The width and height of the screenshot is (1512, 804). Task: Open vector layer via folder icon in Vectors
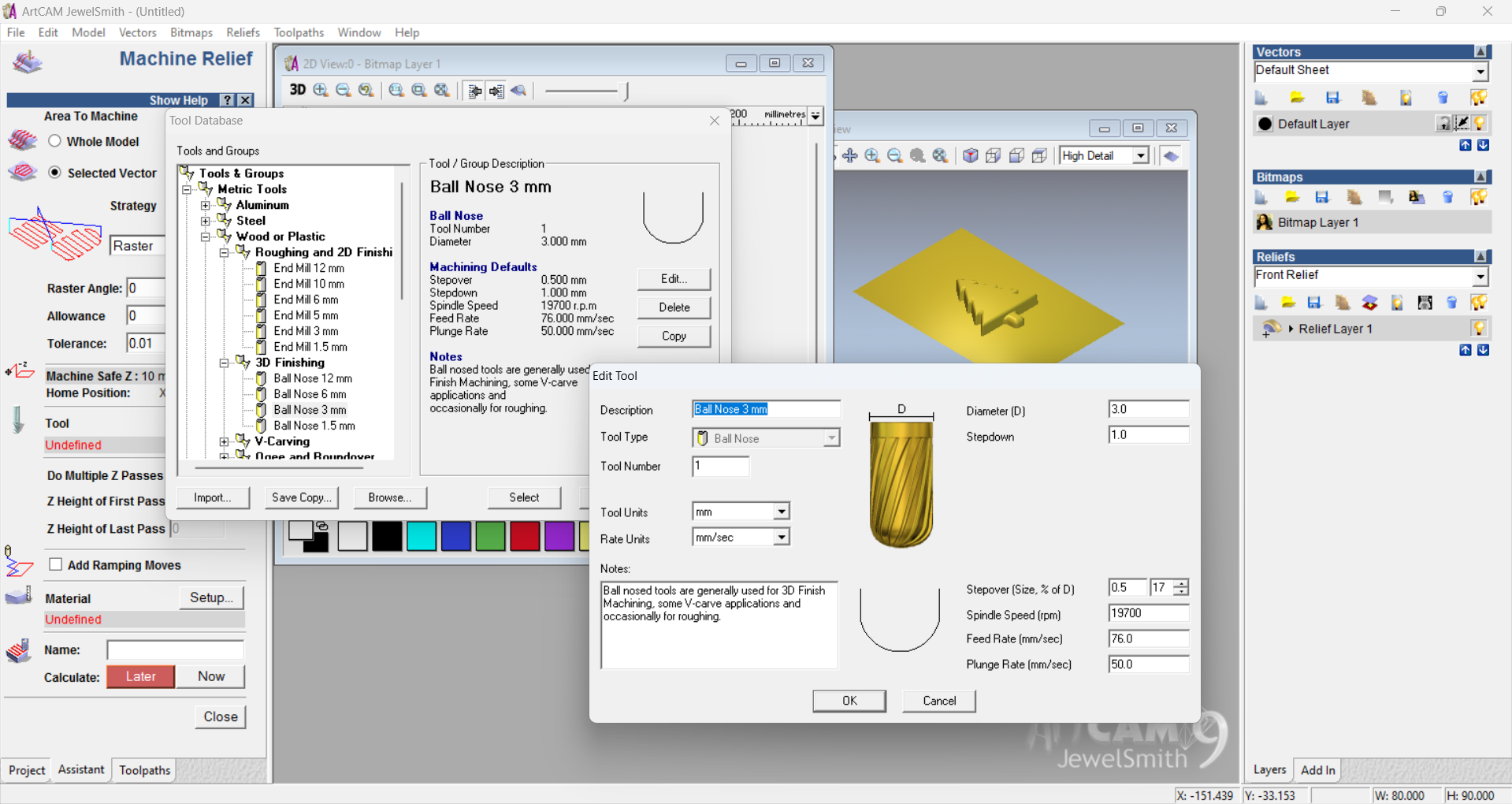point(1297,98)
